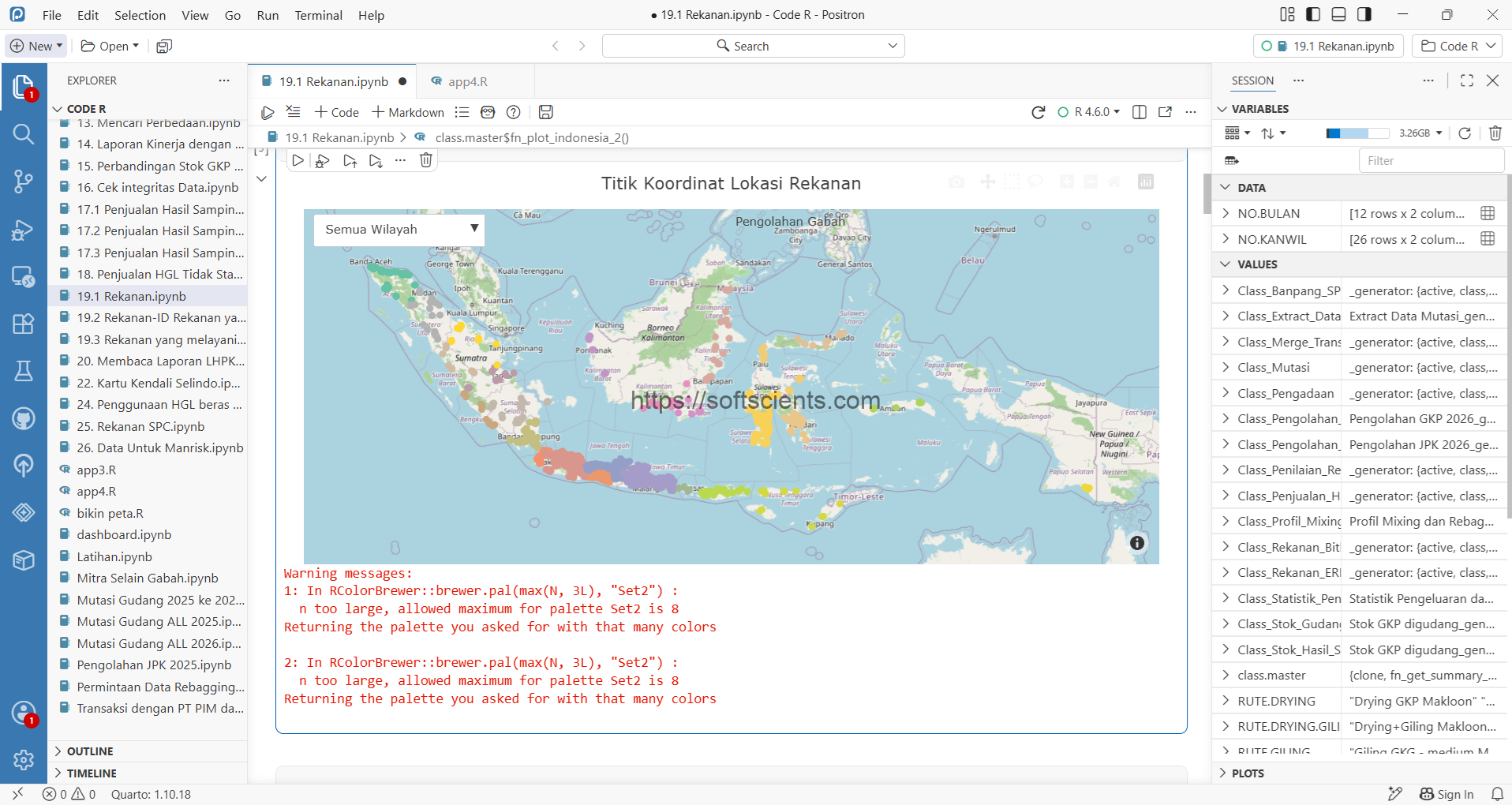1512x805 pixels.
Task: Open the Search view in the activity bar
Action: pos(23,134)
